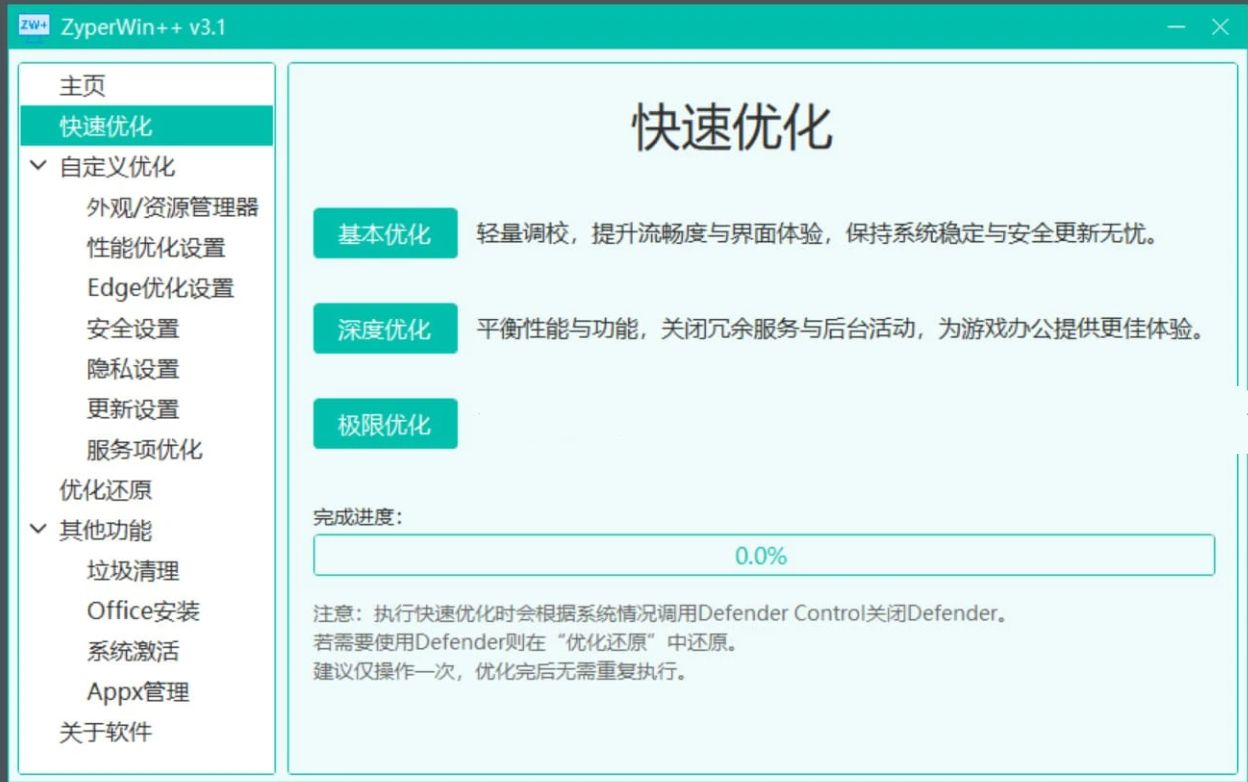This screenshot has height=782, width=1248.
Task: Run 基本优化 (Basic Optimization)
Action: click(385, 232)
